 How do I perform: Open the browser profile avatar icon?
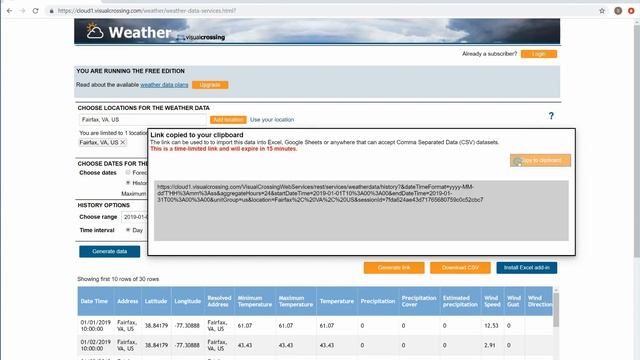(x=618, y=11)
